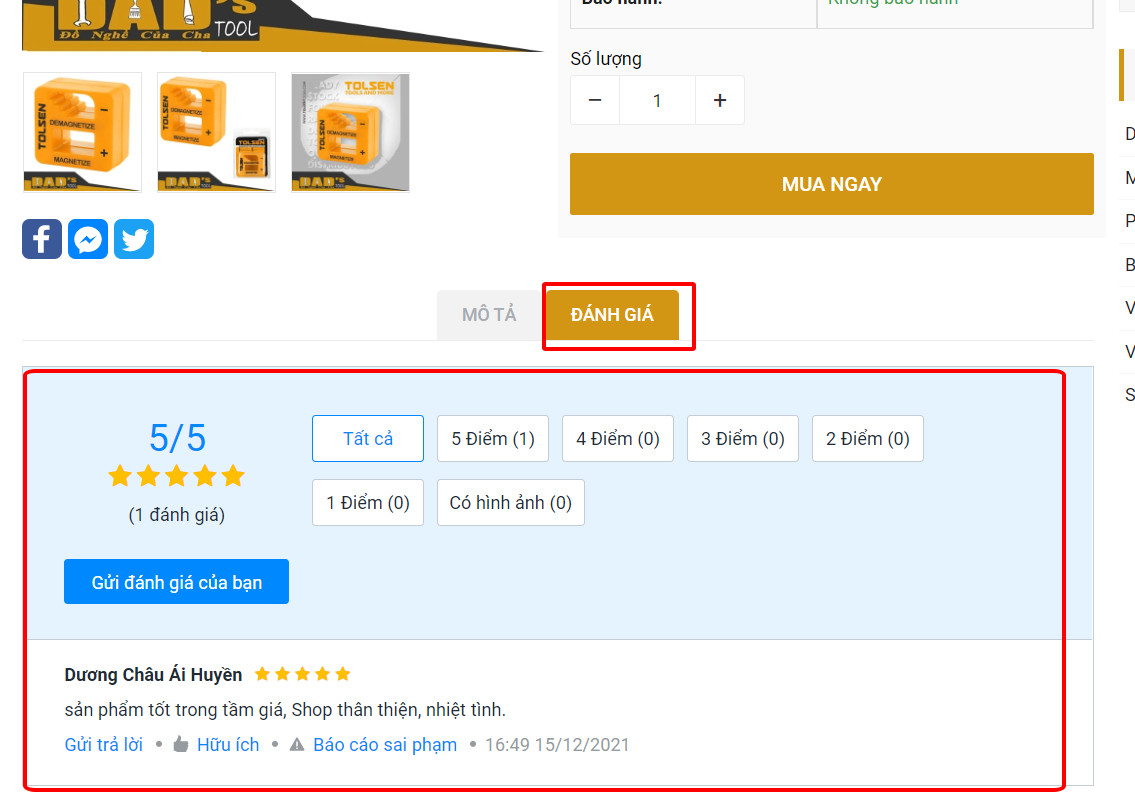Screen dimensions: 1135x807
Task: Share via Messenger icon
Action: [88, 239]
